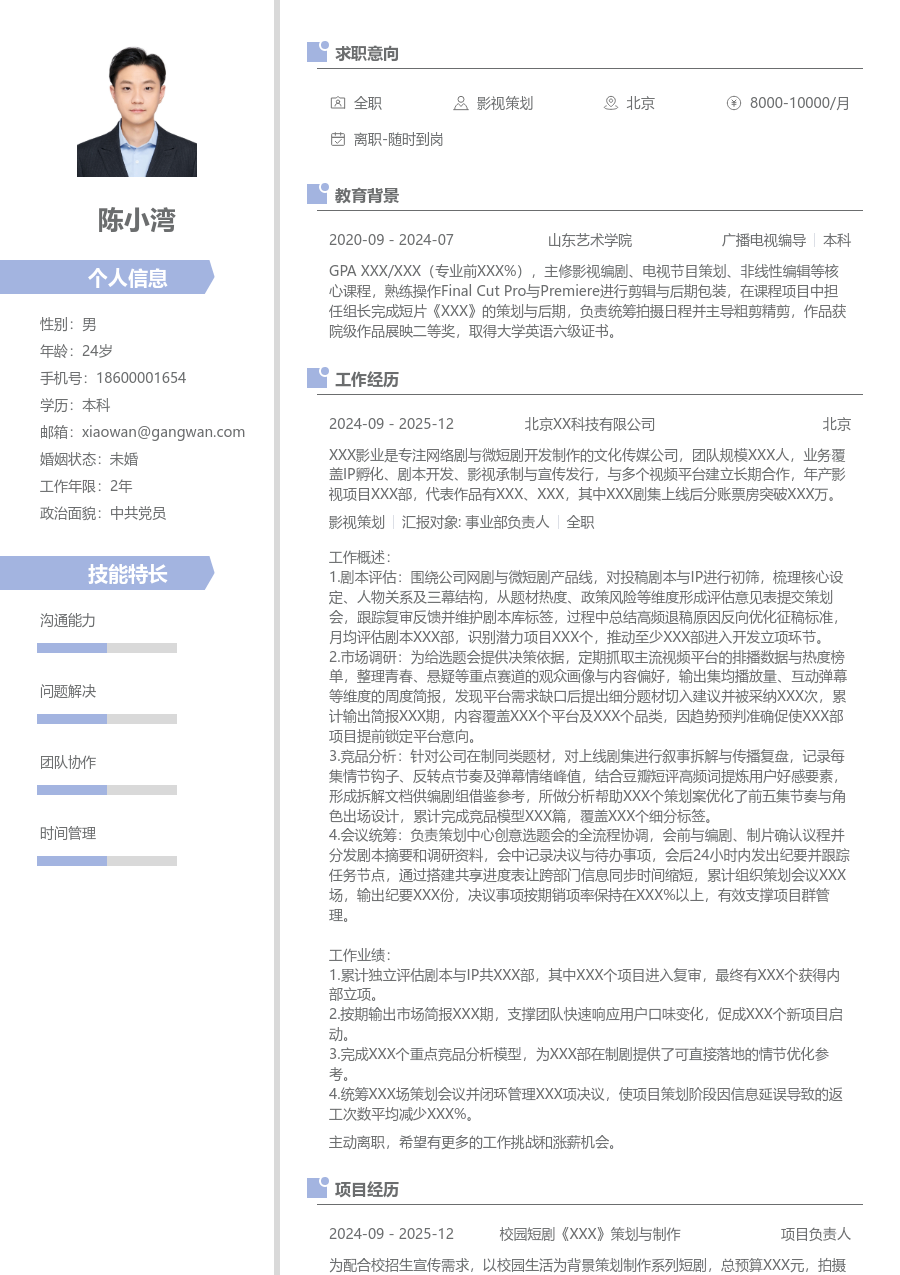Image resolution: width=900 pixels, height=1275 pixels.
Task: Click the 求职意向 section title
Action: click(x=367, y=53)
